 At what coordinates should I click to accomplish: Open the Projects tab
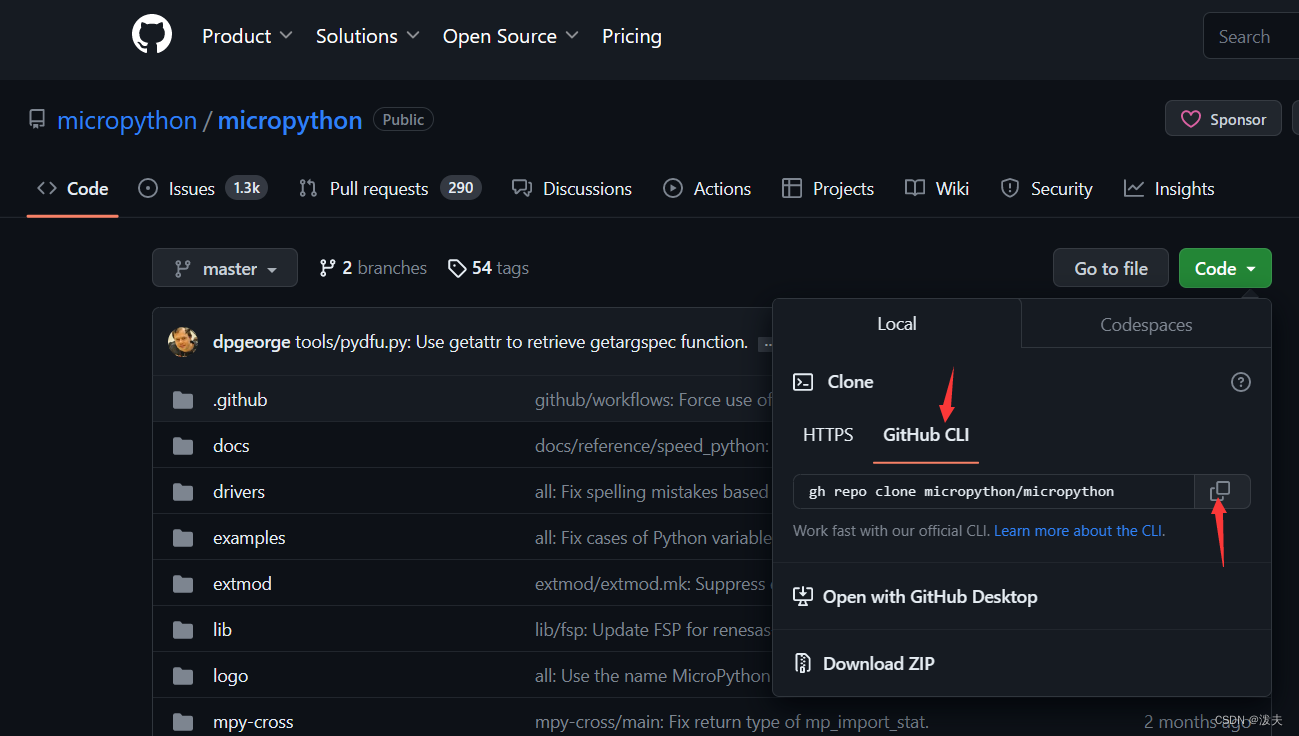(x=828, y=188)
